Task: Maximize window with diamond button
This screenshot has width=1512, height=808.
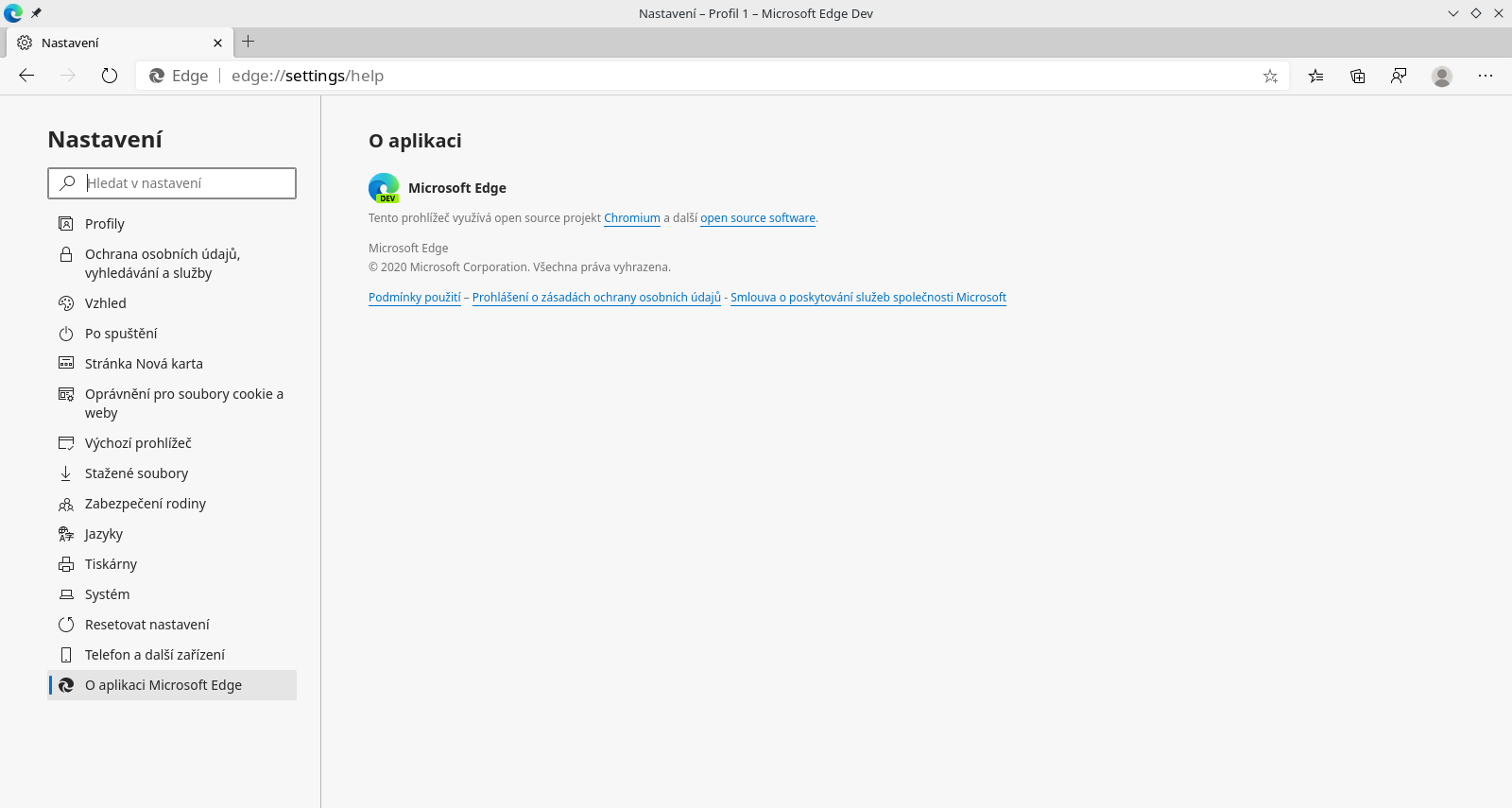Action: [1476, 13]
